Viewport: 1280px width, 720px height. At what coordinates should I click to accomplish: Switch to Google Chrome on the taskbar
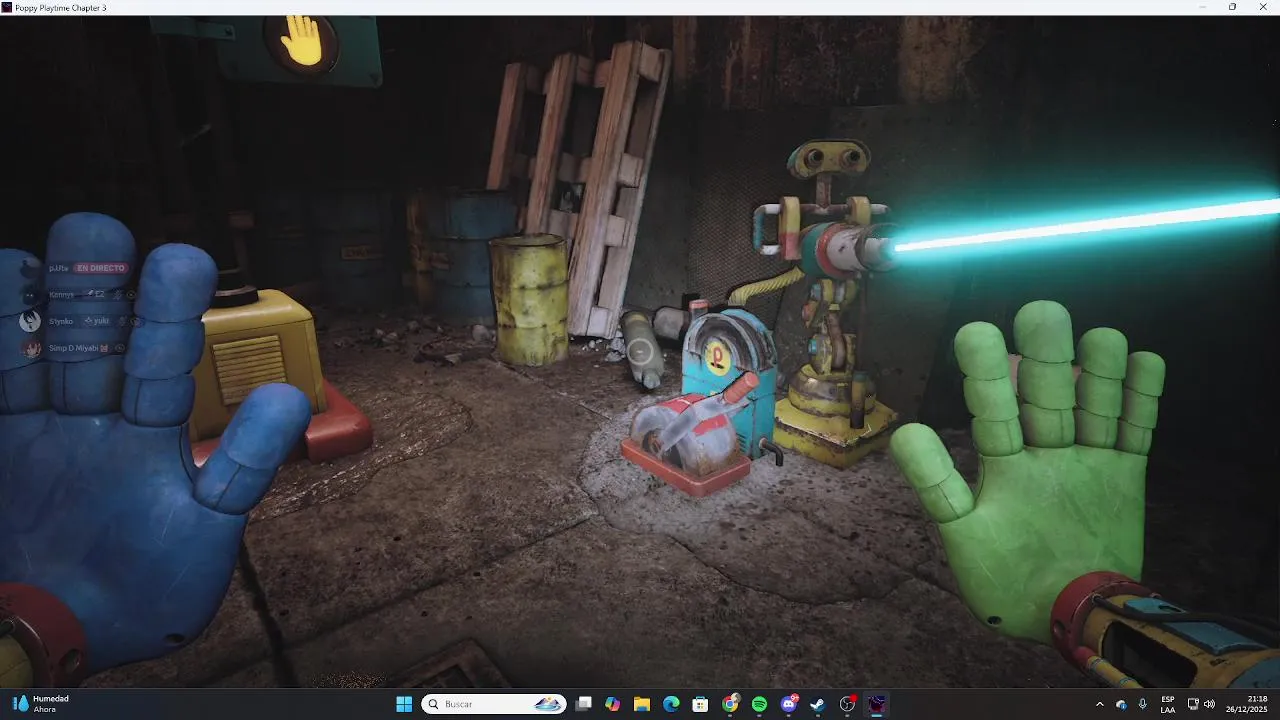coord(731,704)
